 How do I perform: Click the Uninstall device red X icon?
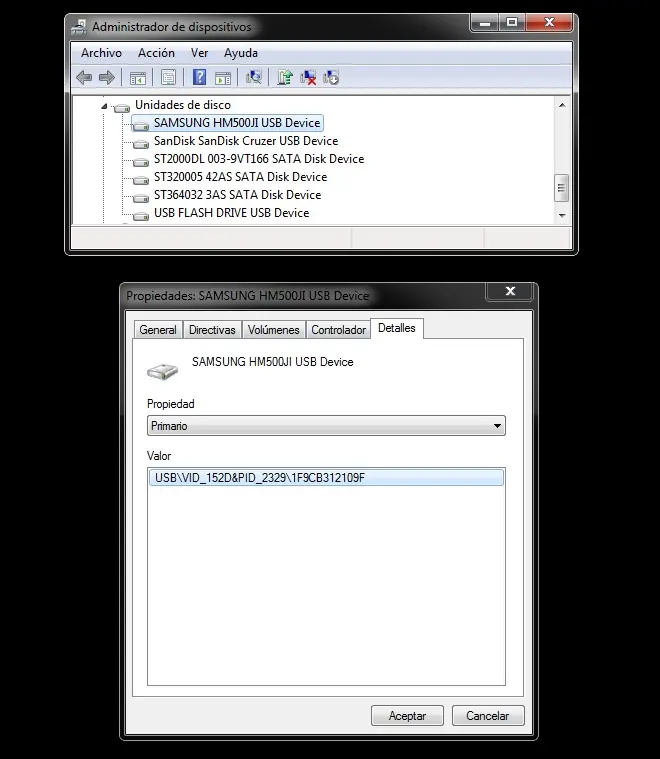point(308,77)
